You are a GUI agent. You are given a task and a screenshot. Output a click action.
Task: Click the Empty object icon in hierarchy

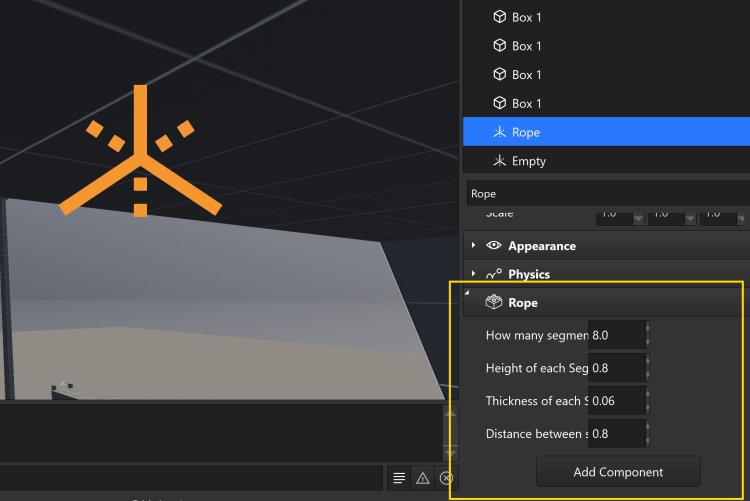(x=500, y=161)
